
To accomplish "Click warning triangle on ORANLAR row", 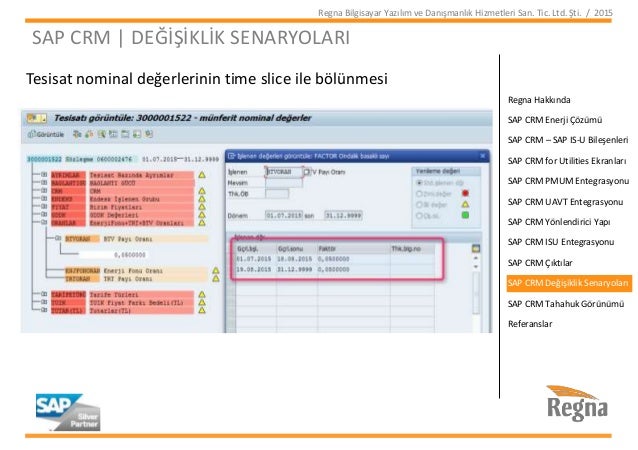I will pos(202,223).
